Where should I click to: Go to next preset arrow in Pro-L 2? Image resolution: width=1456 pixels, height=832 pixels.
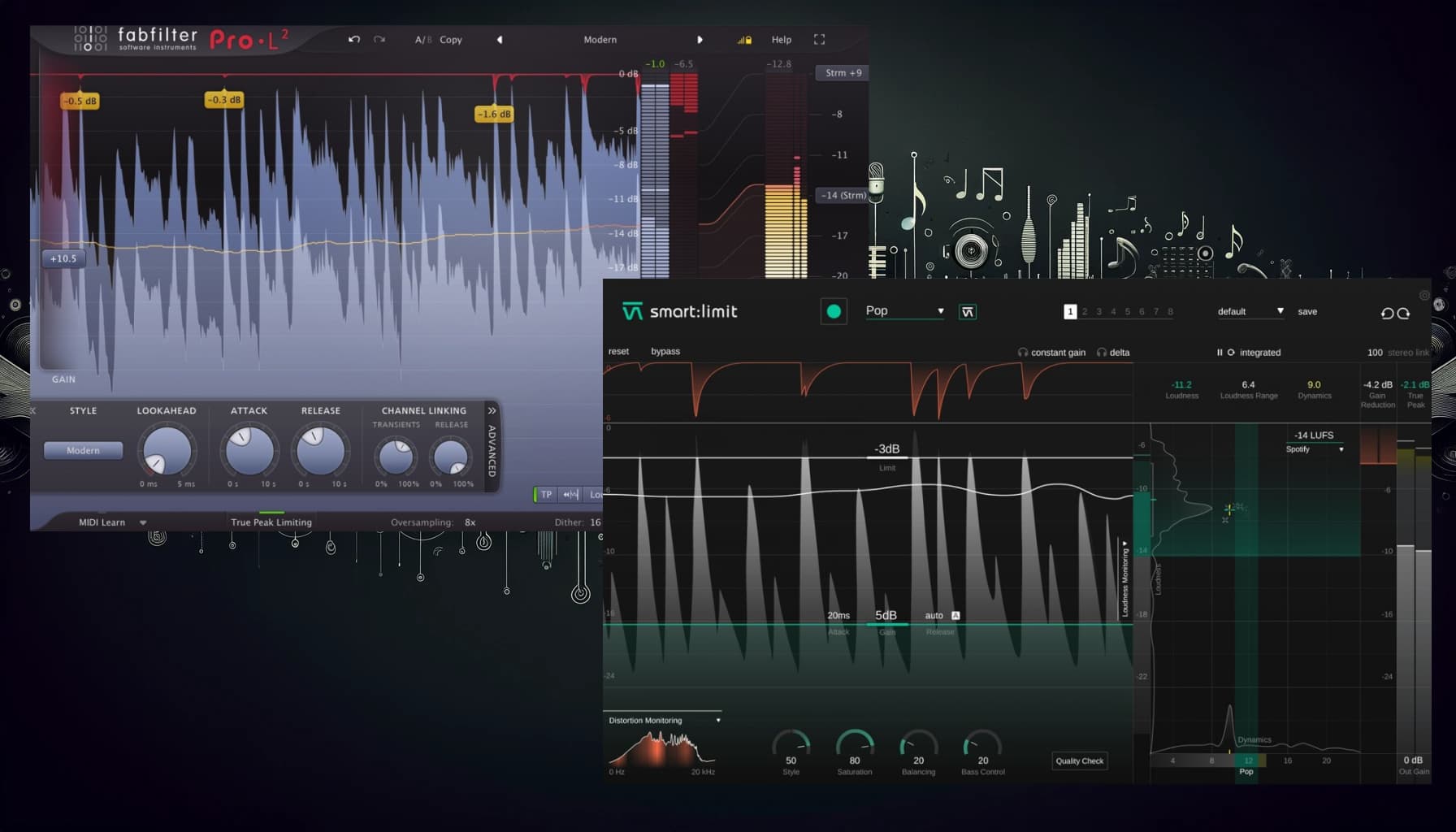(x=700, y=40)
